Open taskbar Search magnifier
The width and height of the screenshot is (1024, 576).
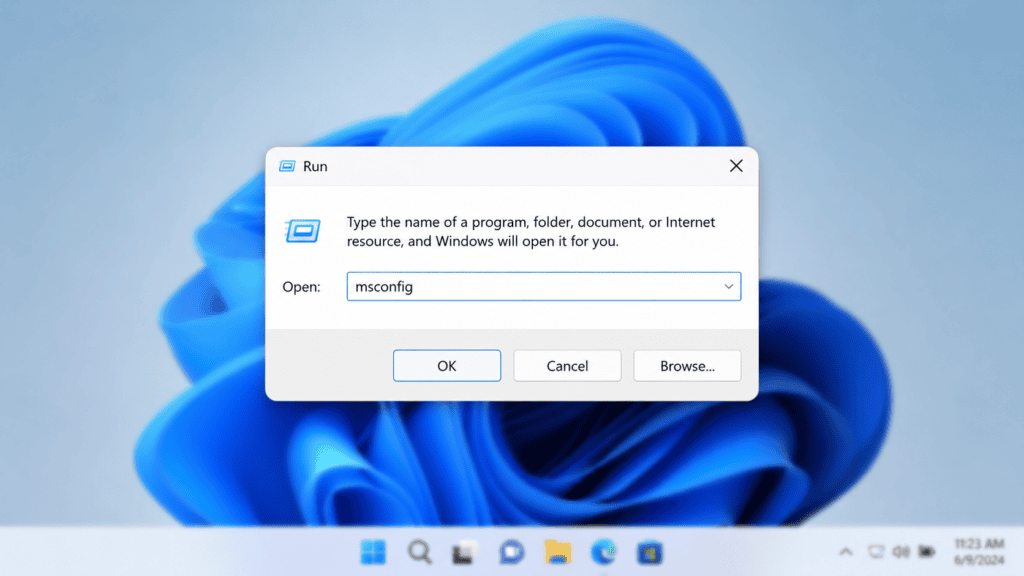click(419, 552)
